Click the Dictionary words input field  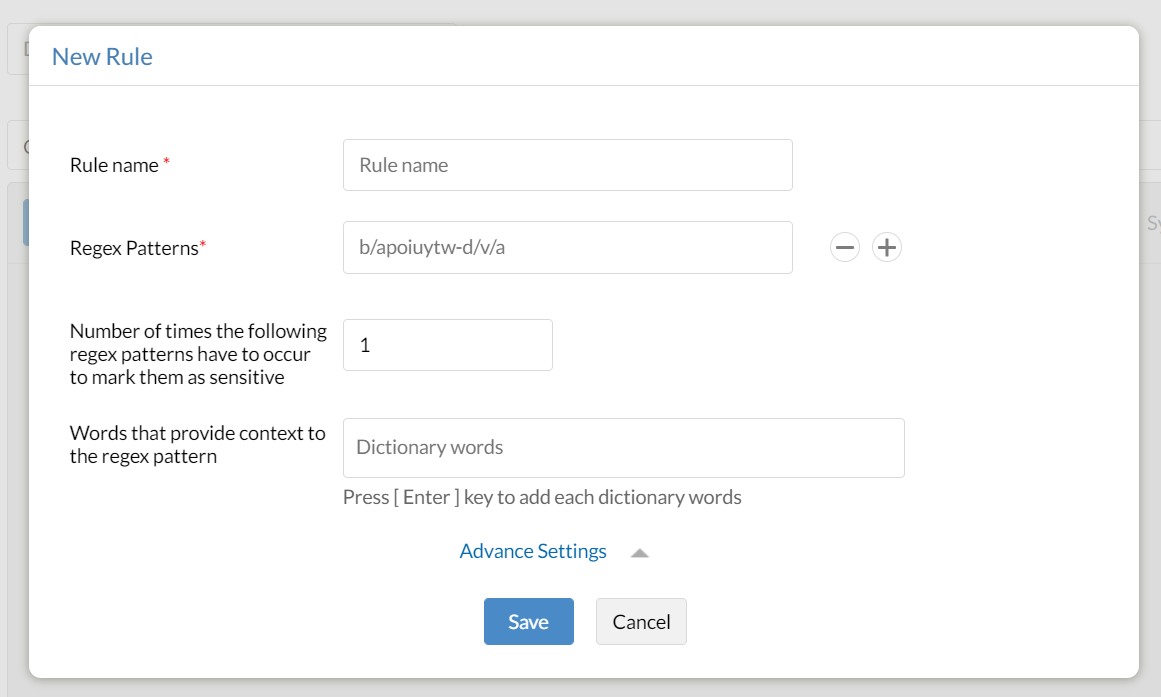click(x=623, y=447)
